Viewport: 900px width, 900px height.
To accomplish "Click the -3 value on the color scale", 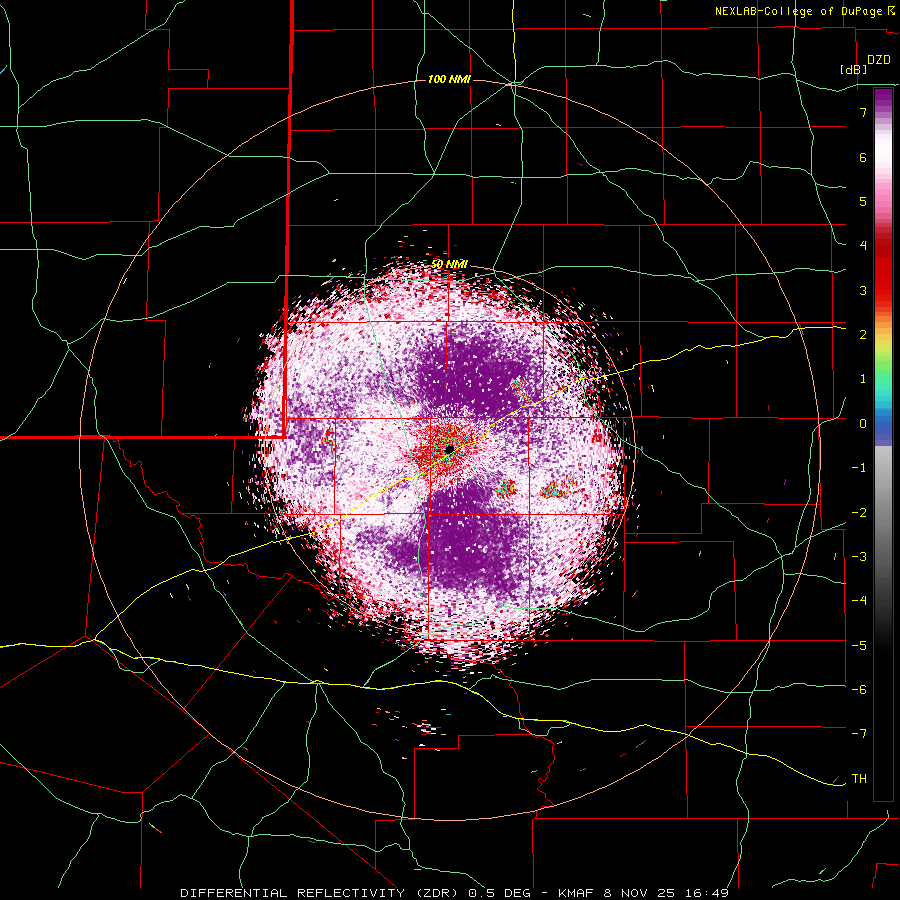I will point(859,557).
